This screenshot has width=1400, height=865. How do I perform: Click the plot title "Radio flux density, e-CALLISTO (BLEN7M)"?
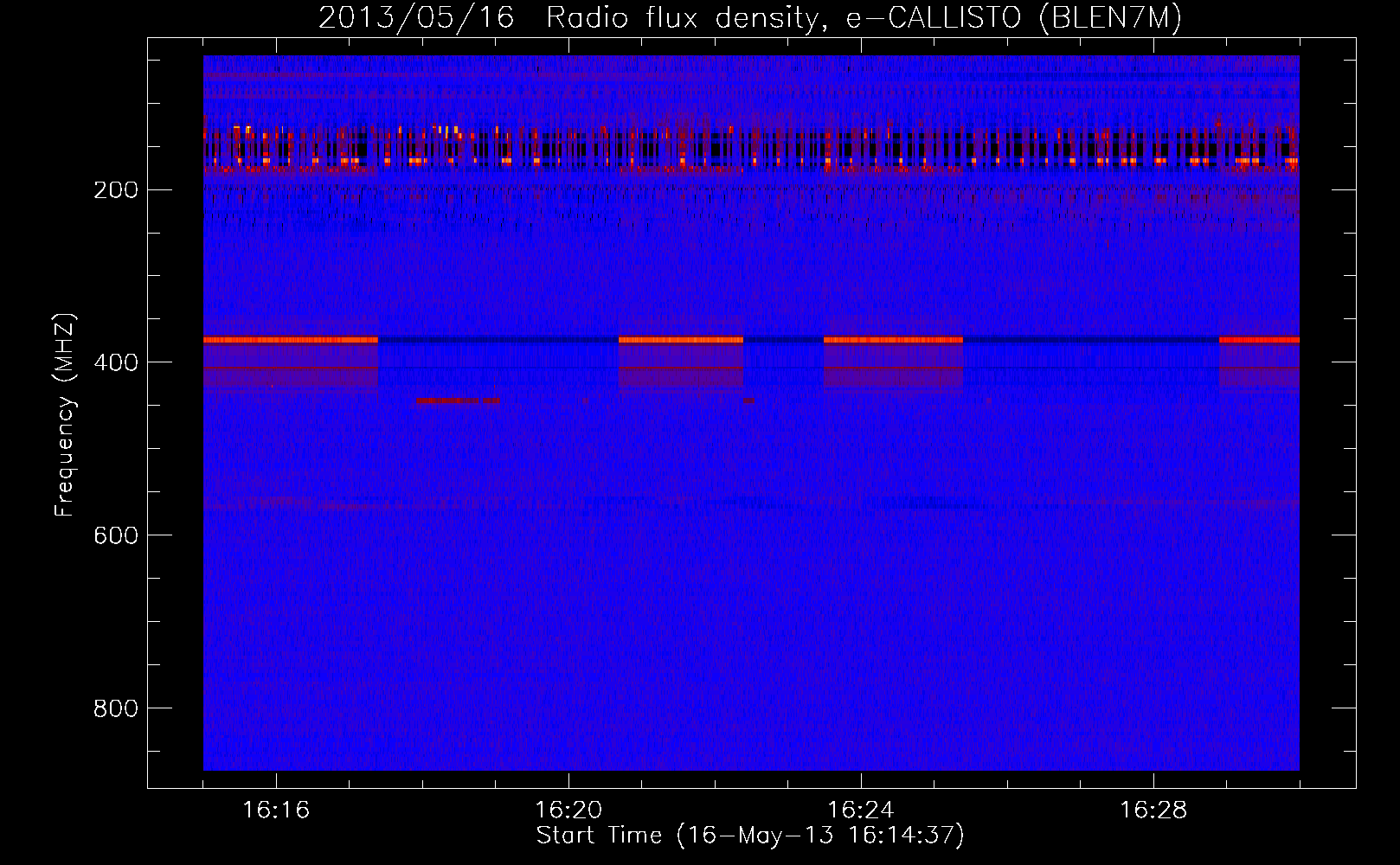click(864, 18)
